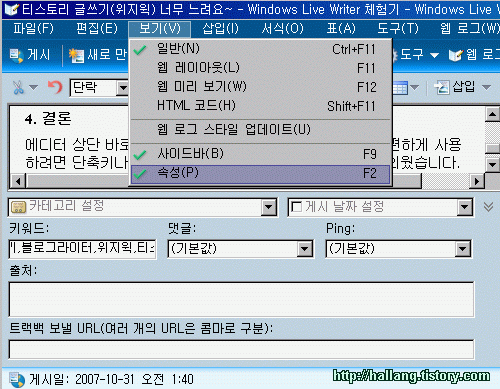Select 일반(N) normal view mode
The image size is (500, 389).
click(x=260, y=49)
